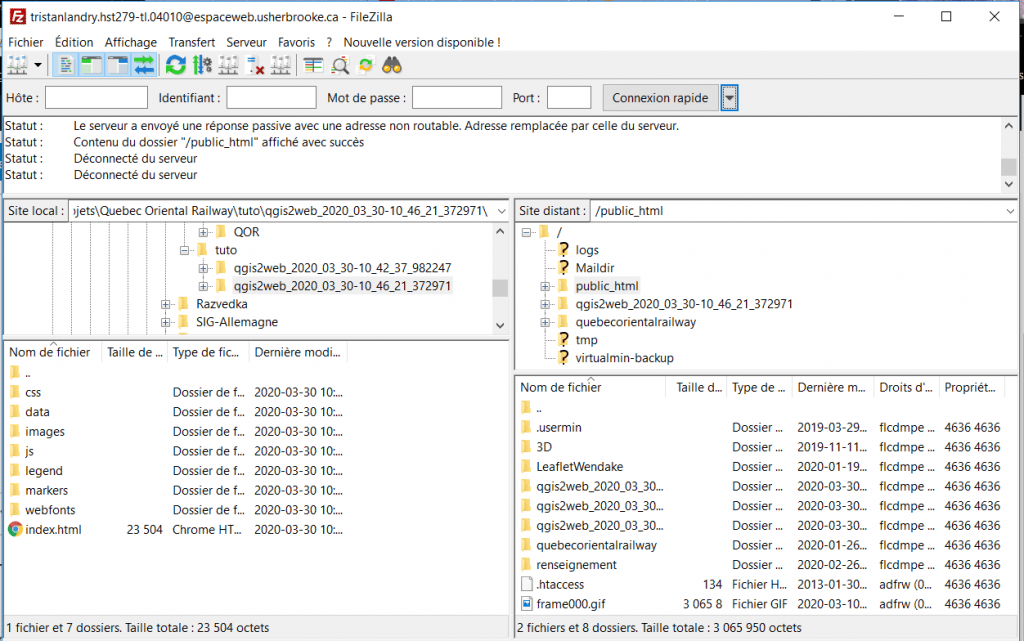The width and height of the screenshot is (1024, 641).
Task: Select Maildir in remote tree
Action: click(x=594, y=268)
